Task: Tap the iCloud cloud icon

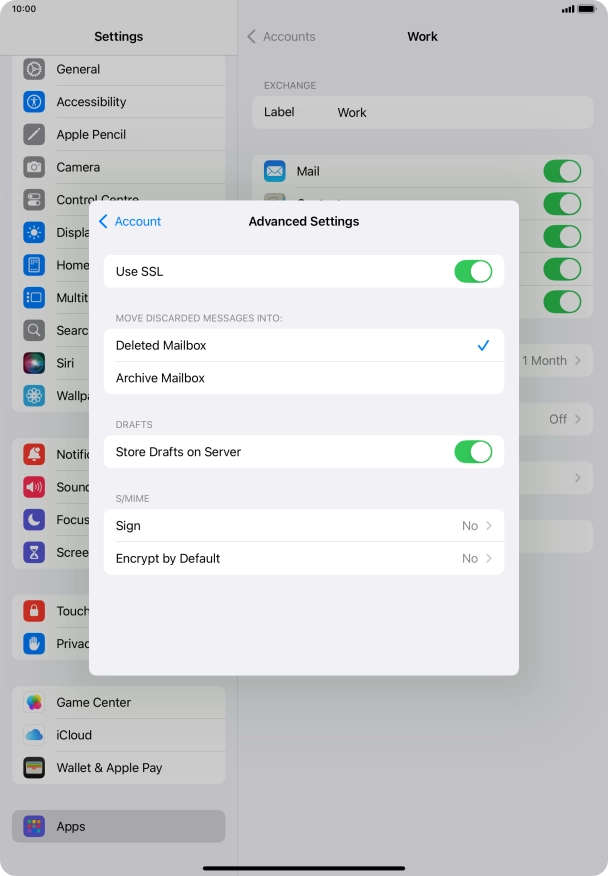Action: 35,735
